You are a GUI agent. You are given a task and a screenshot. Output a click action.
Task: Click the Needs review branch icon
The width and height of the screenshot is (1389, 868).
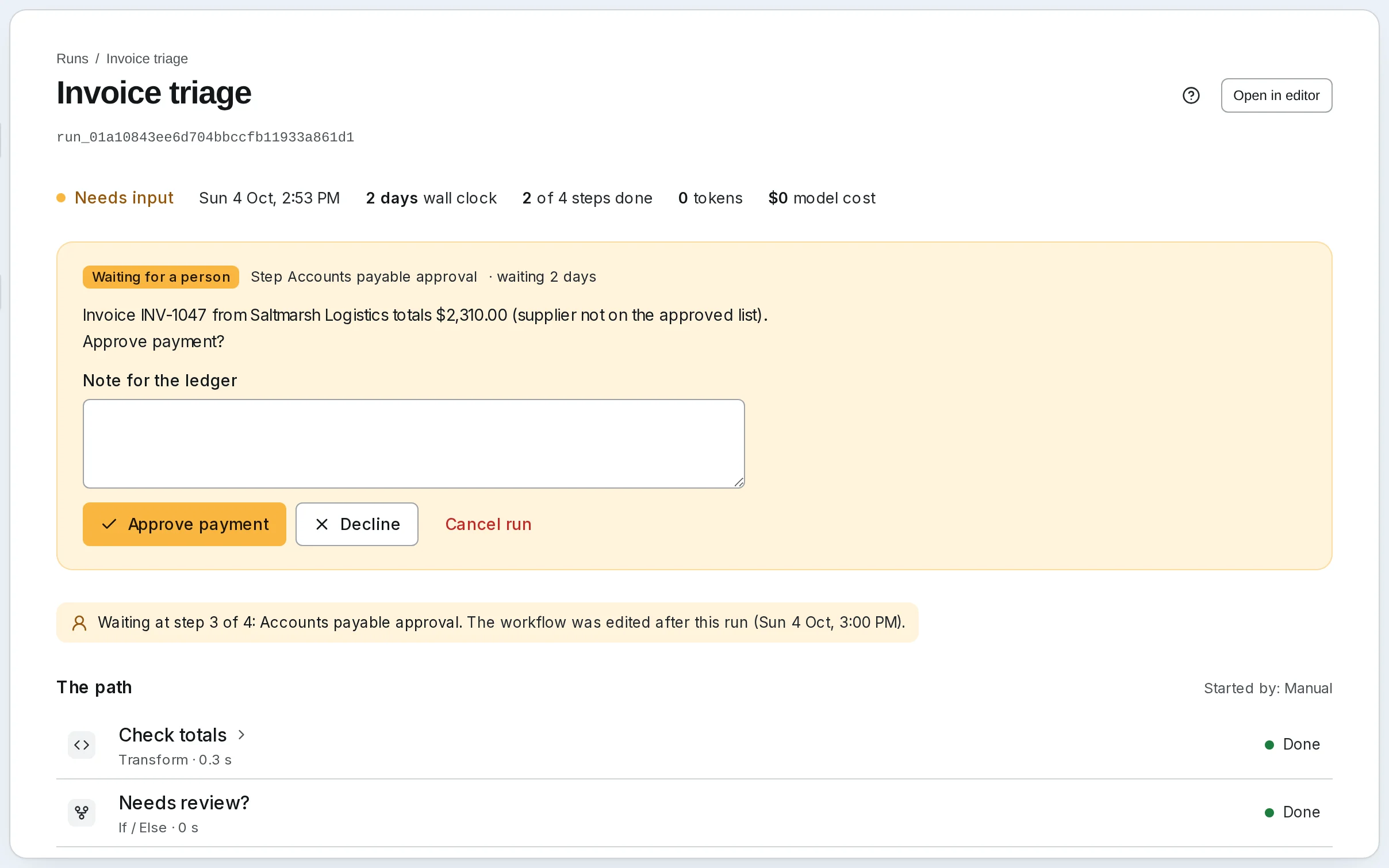coord(82,813)
